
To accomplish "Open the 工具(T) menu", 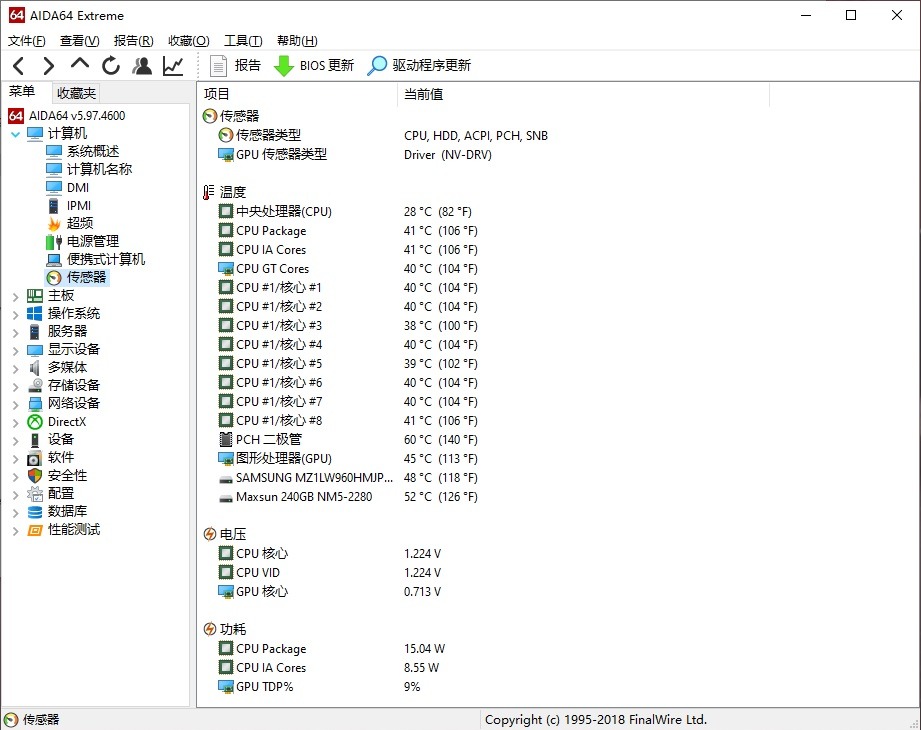I will 243,41.
